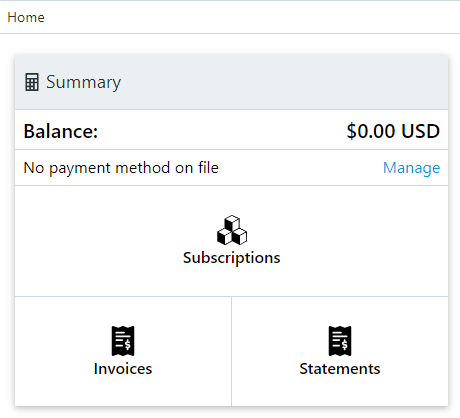Click blank space in the payment method row
The image size is (460, 418).
coord(300,168)
